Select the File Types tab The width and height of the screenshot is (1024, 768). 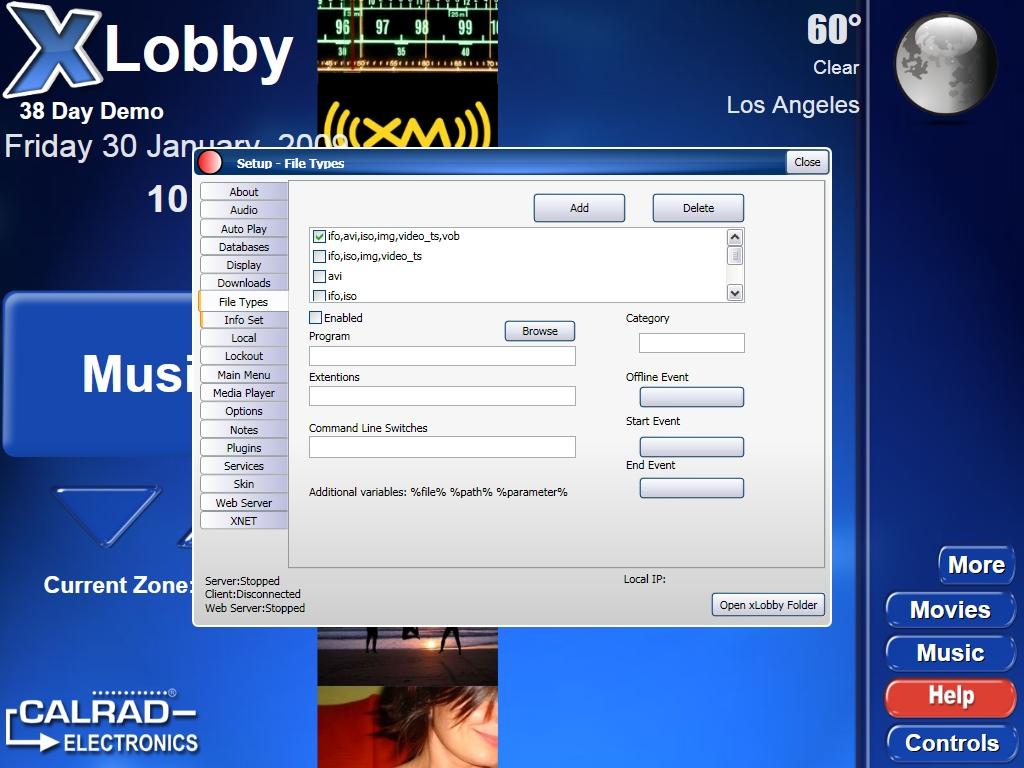click(x=244, y=302)
